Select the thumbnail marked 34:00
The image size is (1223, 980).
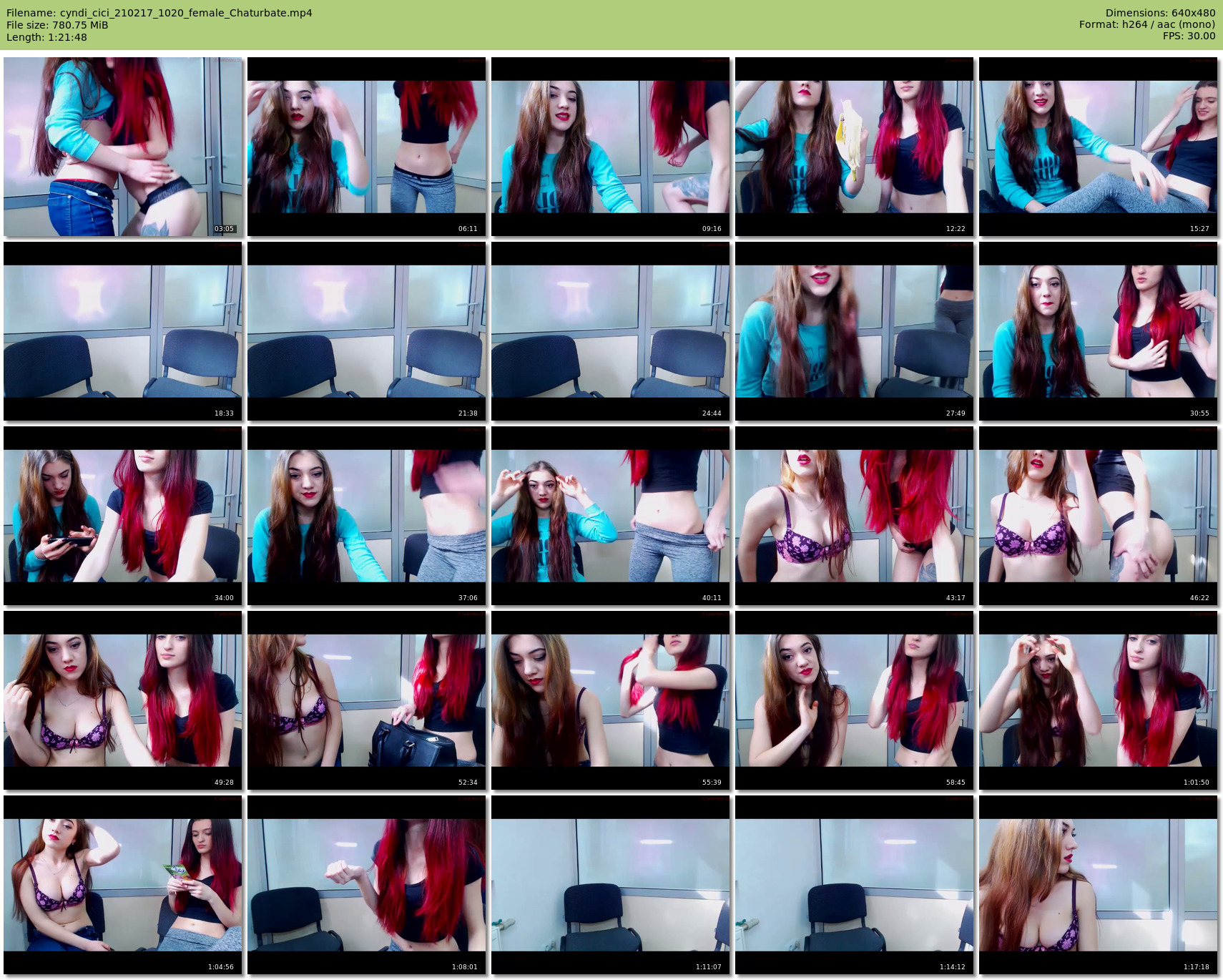(123, 516)
